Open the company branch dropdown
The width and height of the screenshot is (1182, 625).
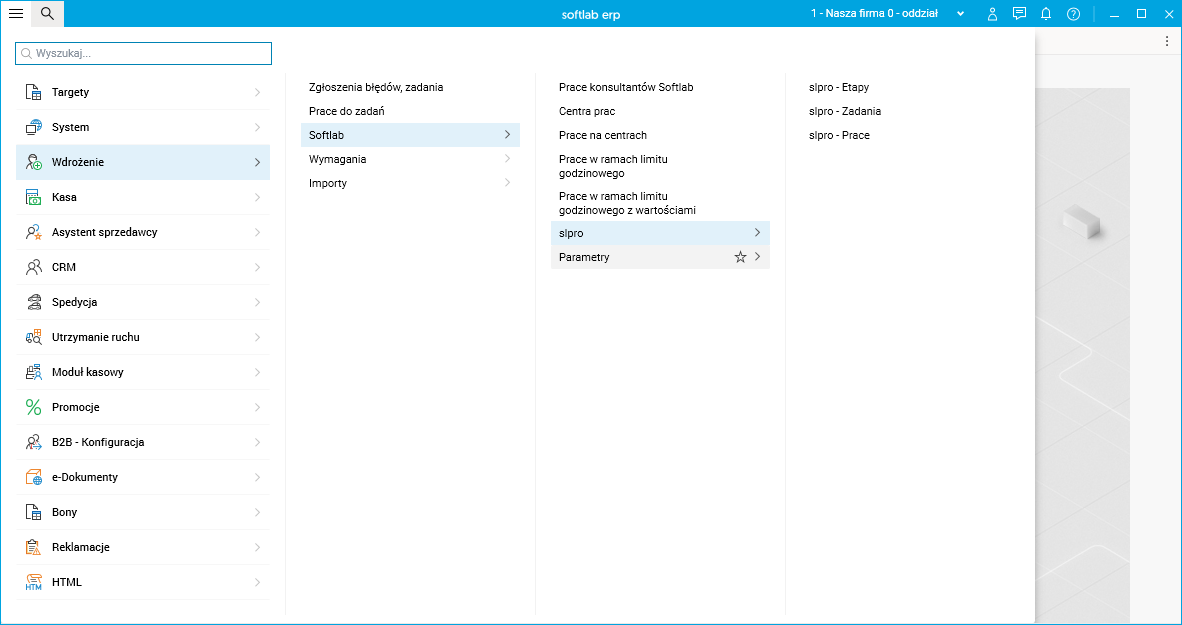pos(960,14)
